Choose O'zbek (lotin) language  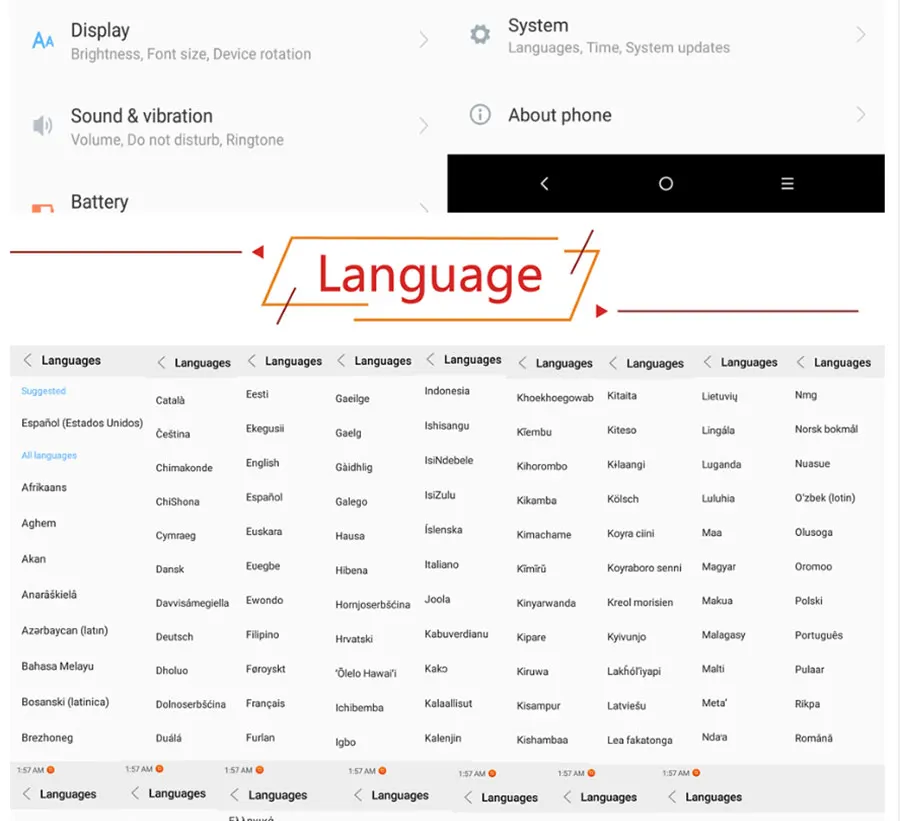click(x=825, y=498)
